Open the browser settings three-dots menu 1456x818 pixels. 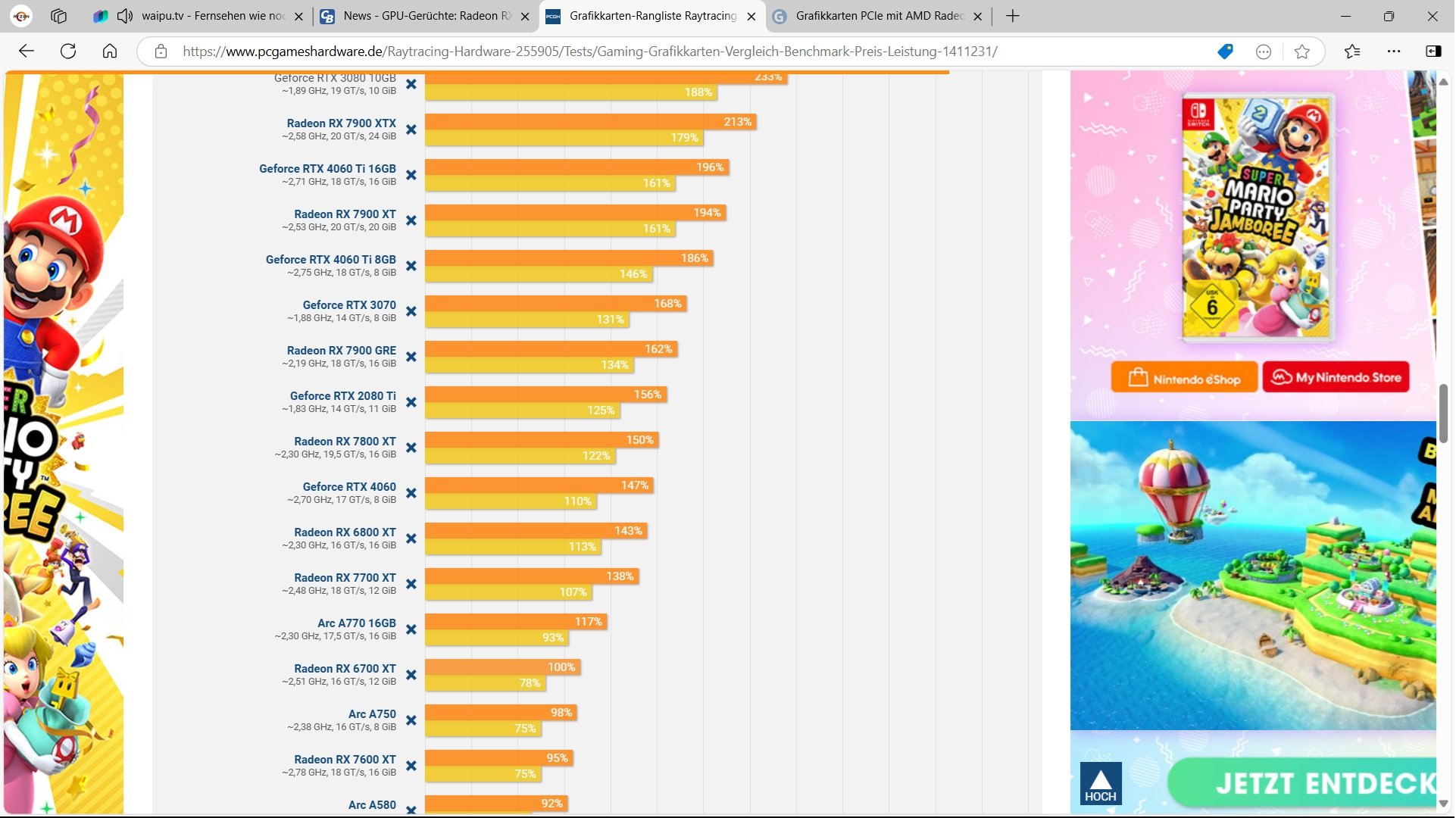(1394, 52)
